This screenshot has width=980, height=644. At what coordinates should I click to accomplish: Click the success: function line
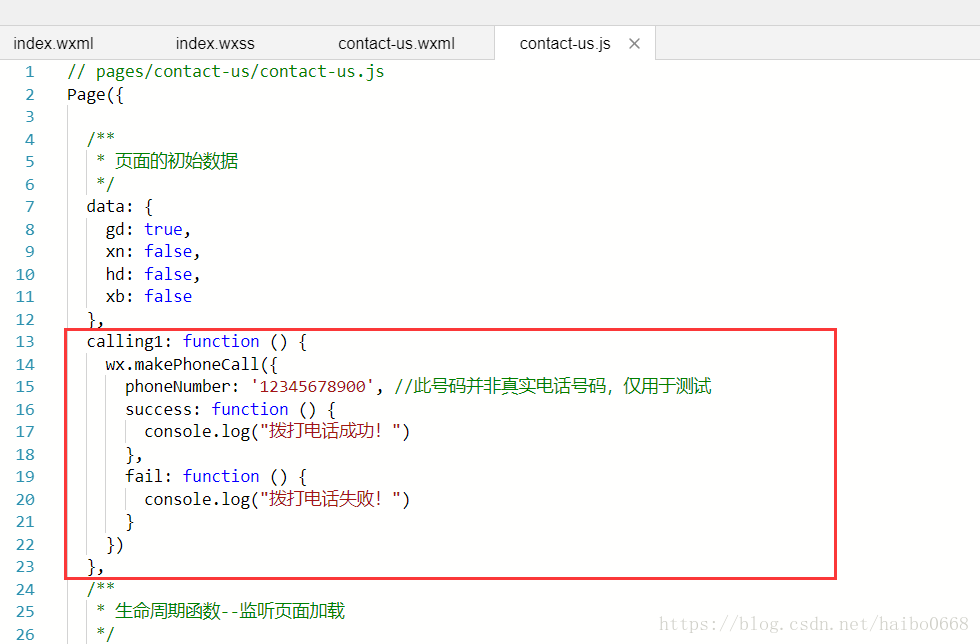point(231,410)
